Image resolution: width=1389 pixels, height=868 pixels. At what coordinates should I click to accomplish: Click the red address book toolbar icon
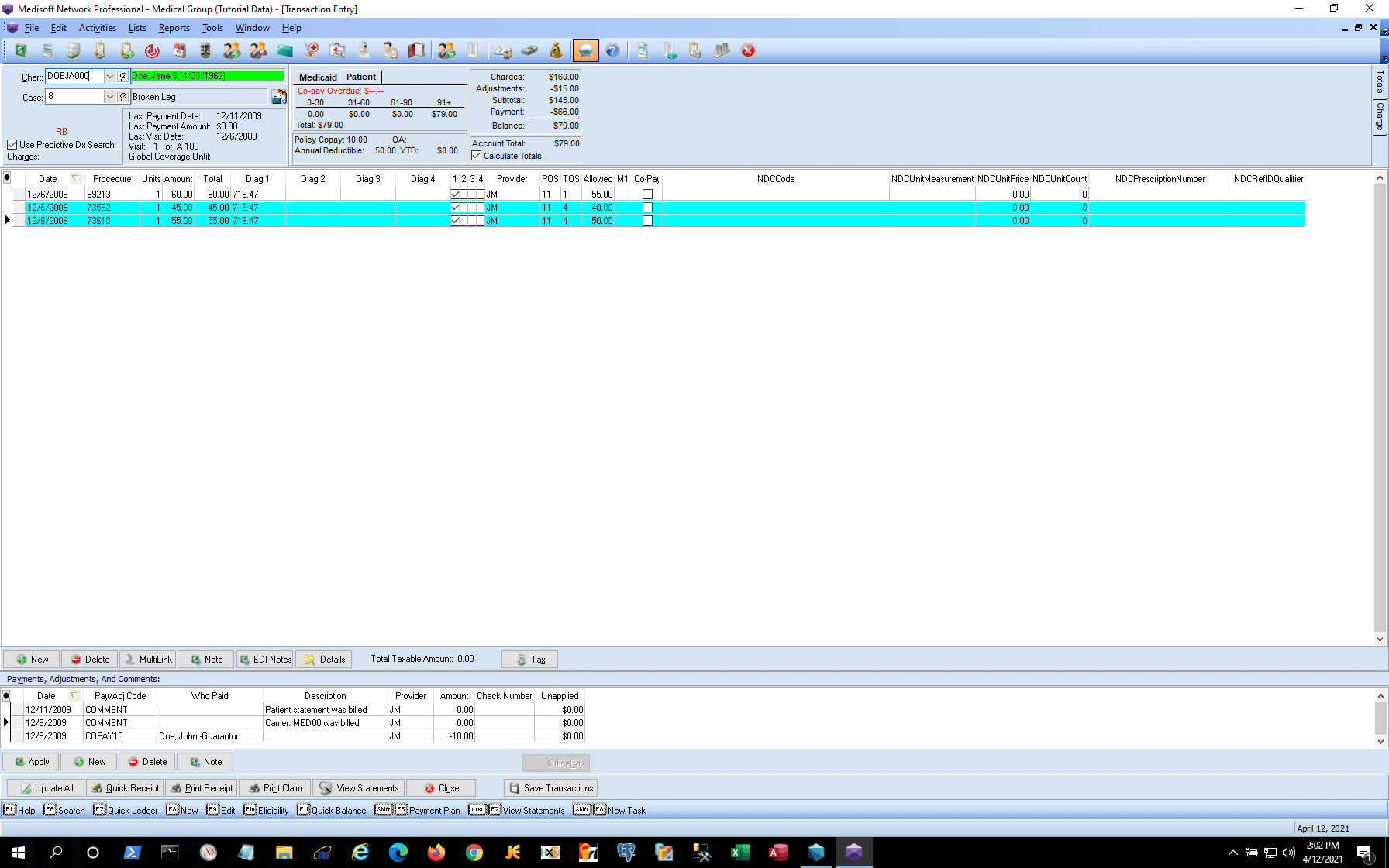click(x=416, y=50)
